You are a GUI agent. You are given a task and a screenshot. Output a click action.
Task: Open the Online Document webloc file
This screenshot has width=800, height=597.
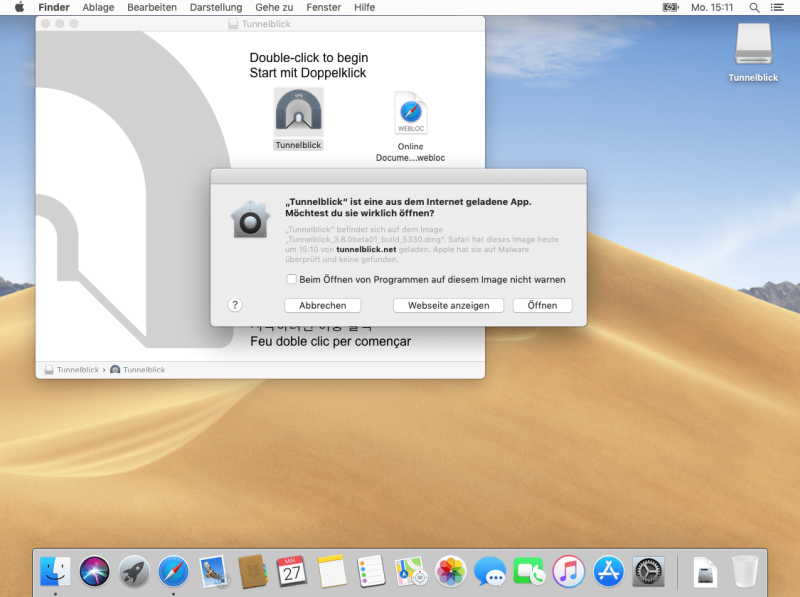click(410, 114)
